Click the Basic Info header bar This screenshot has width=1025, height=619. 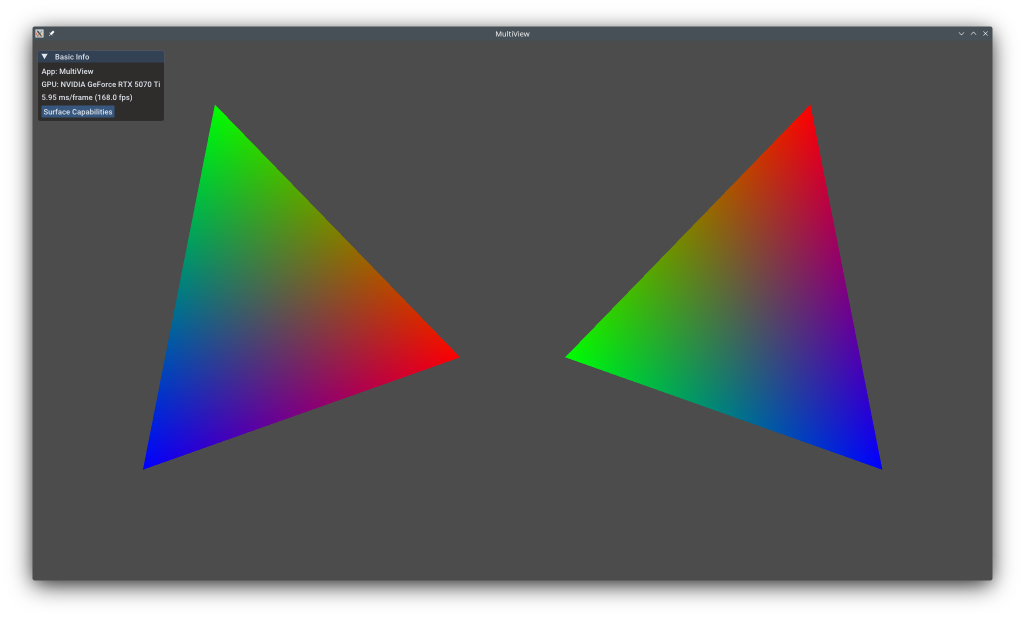coord(100,57)
